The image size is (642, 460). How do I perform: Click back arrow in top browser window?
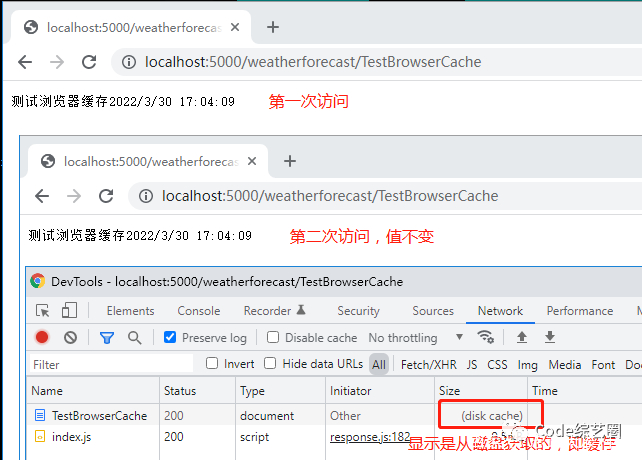25,62
